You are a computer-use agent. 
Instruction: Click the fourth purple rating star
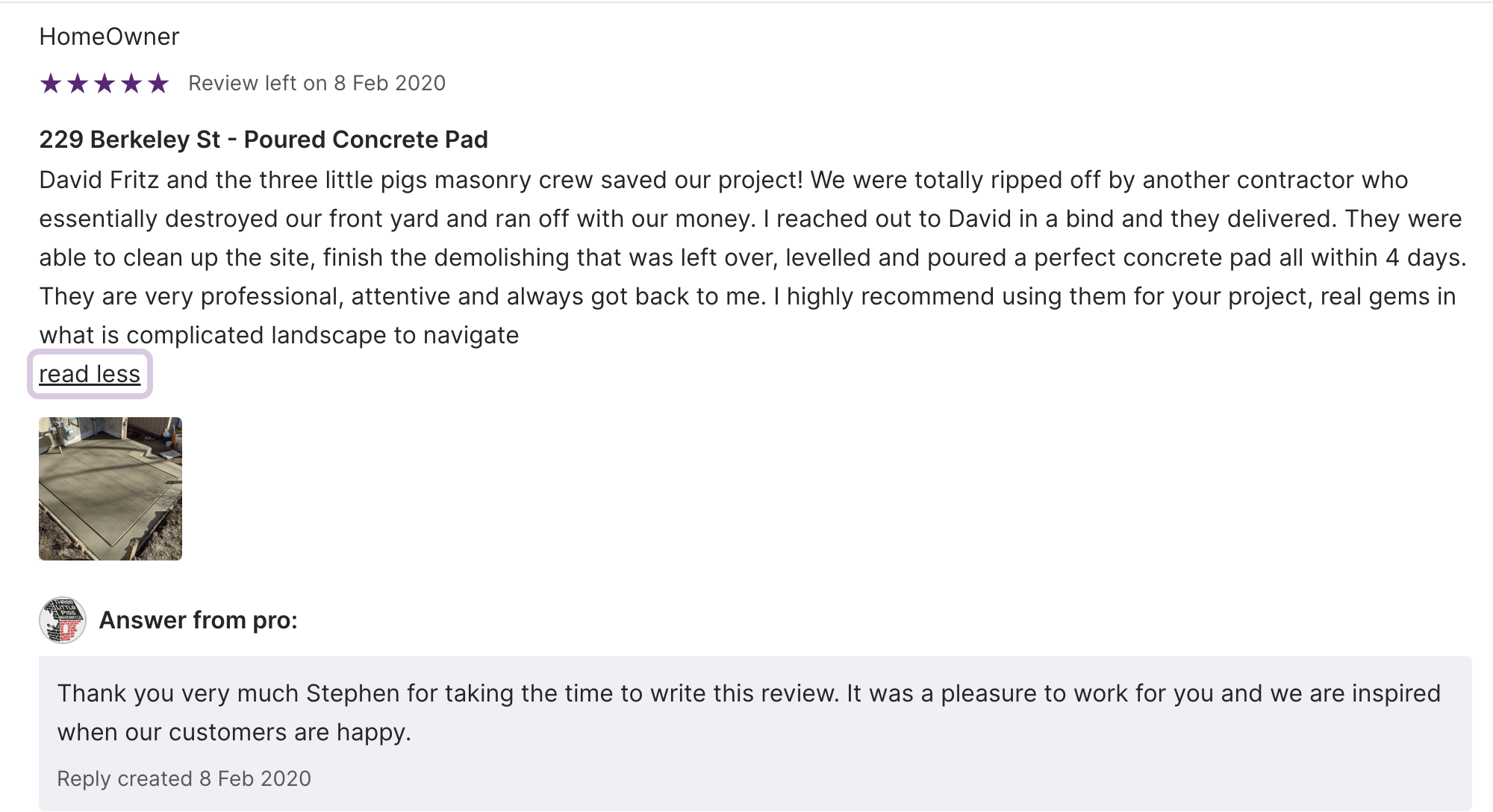point(131,83)
